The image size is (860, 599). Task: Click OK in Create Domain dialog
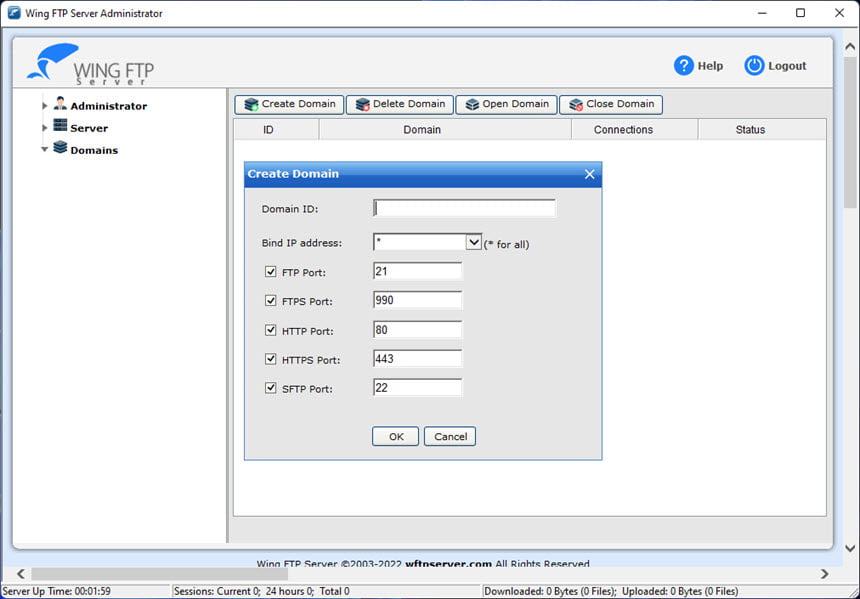click(x=395, y=437)
